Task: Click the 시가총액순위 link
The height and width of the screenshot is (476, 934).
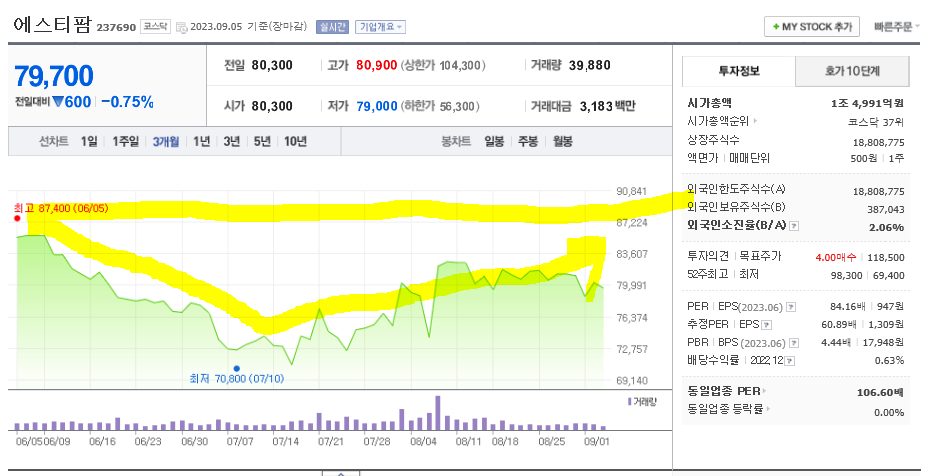Action: [718, 121]
